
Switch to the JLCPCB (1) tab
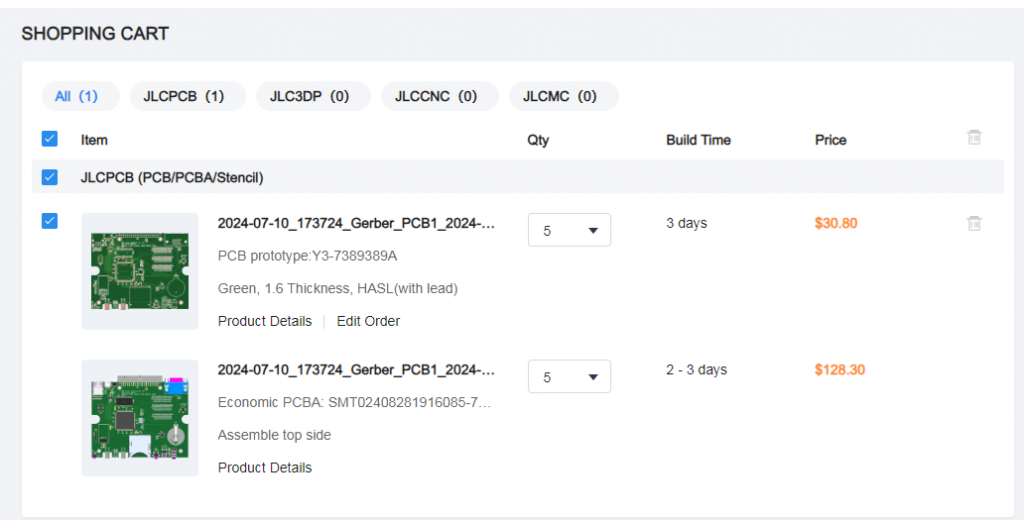click(x=183, y=96)
